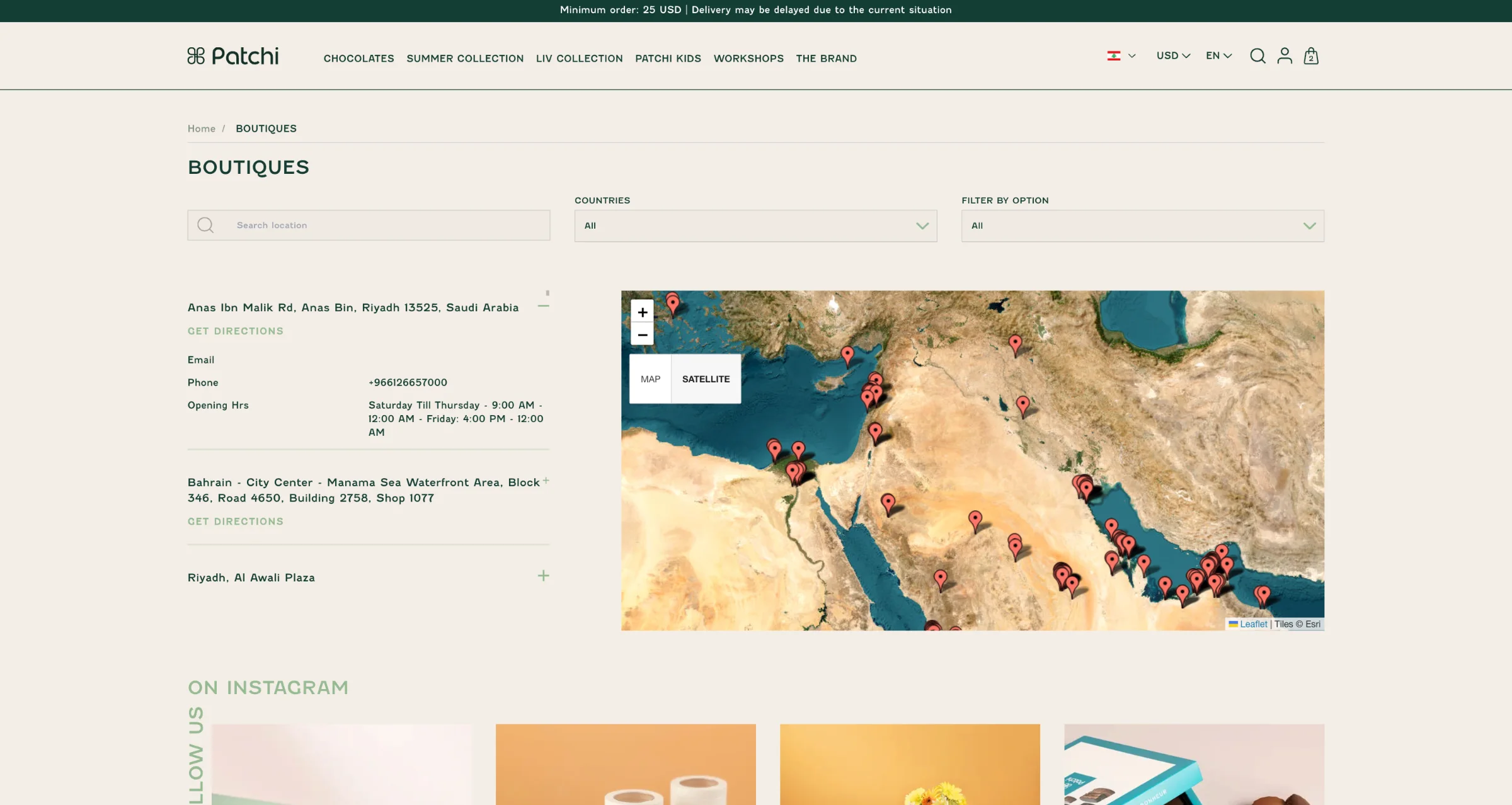
Task: Switch map to SATELLITE view
Action: pyautogui.click(x=706, y=379)
